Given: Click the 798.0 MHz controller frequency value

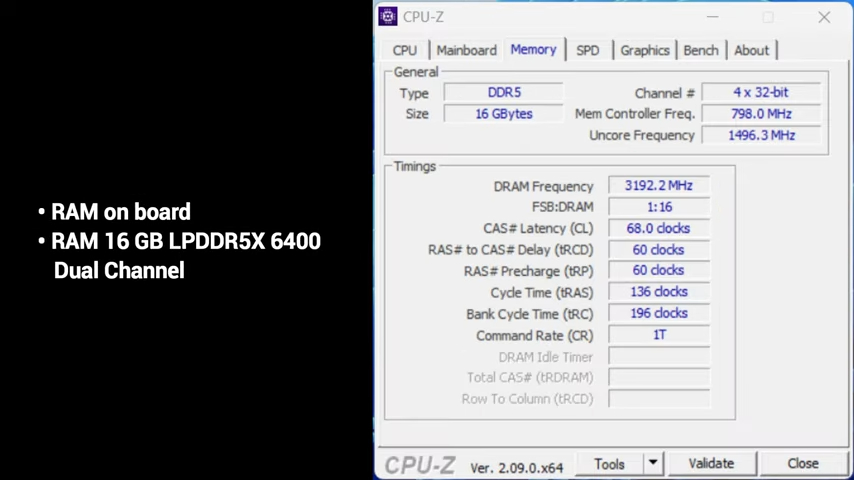Looking at the screenshot, I should (x=761, y=114).
